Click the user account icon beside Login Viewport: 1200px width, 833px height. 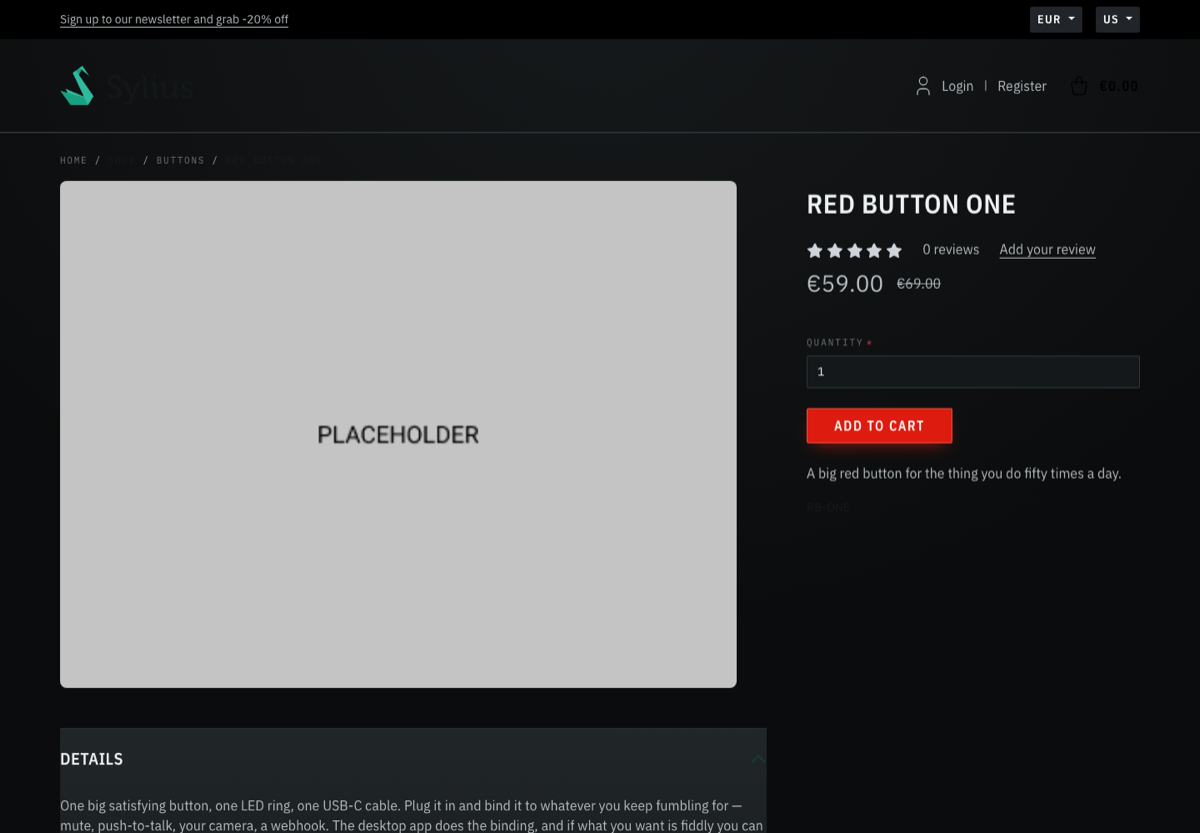pos(923,86)
